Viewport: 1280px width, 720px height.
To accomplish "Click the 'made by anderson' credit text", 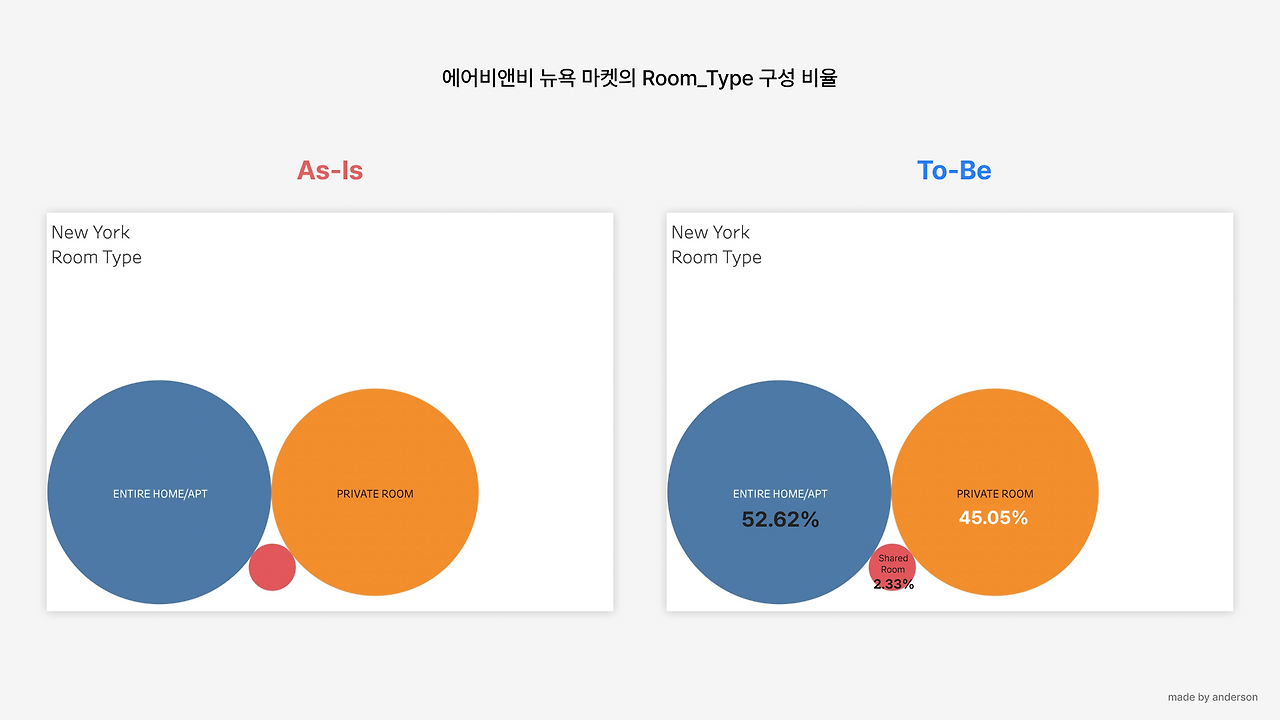I will click(x=1213, y=697).
